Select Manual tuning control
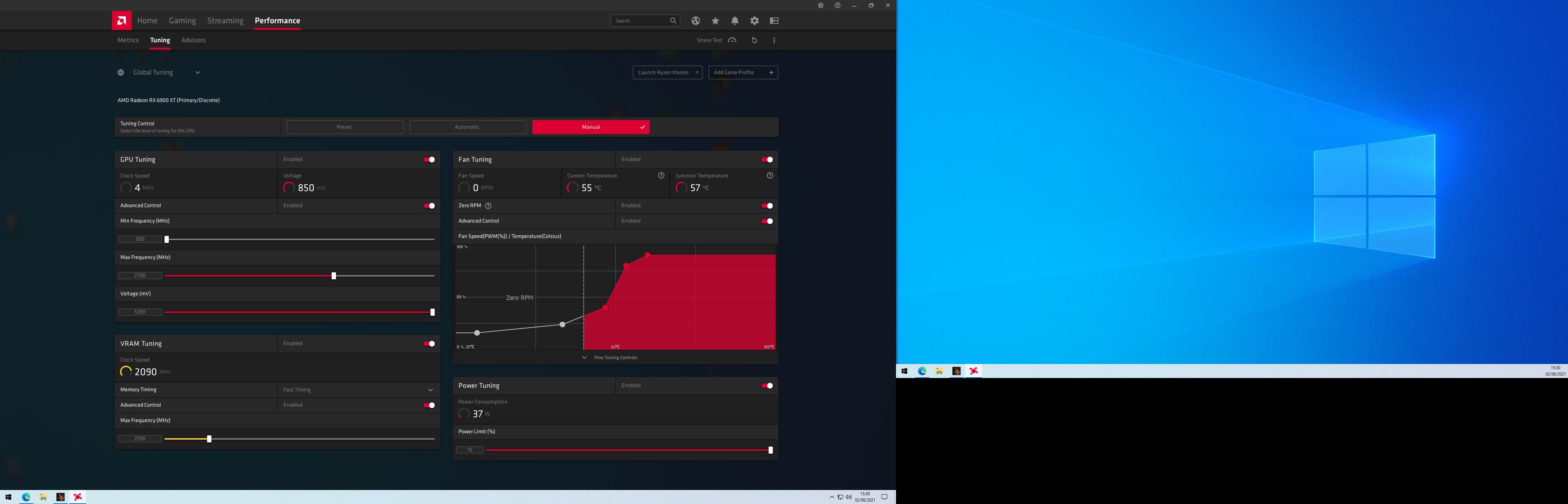This screenshot has width=1568, height=504. click(590, 127)
